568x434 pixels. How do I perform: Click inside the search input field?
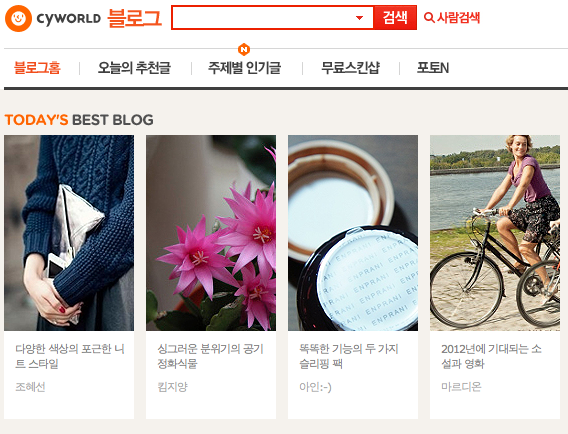263,17
